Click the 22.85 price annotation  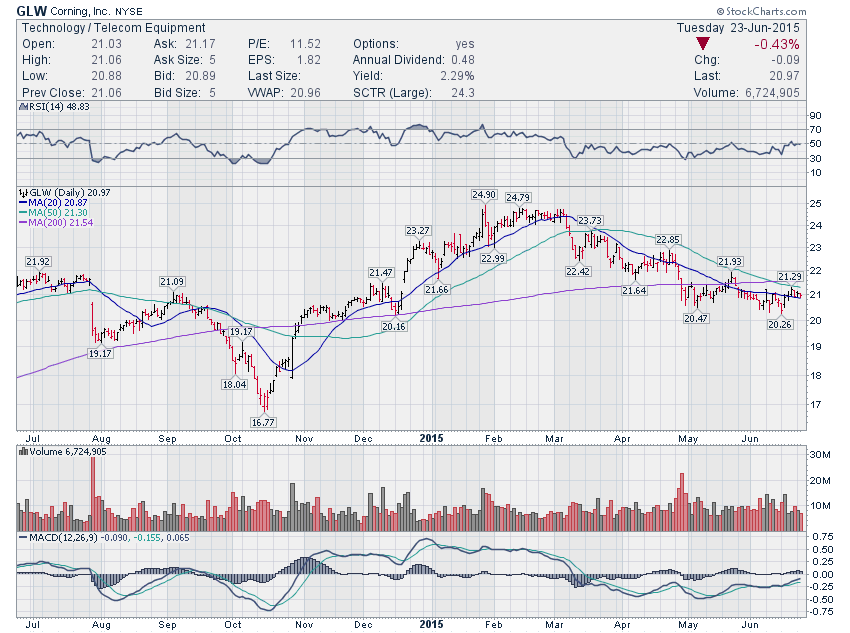click(x=667, y=239)
